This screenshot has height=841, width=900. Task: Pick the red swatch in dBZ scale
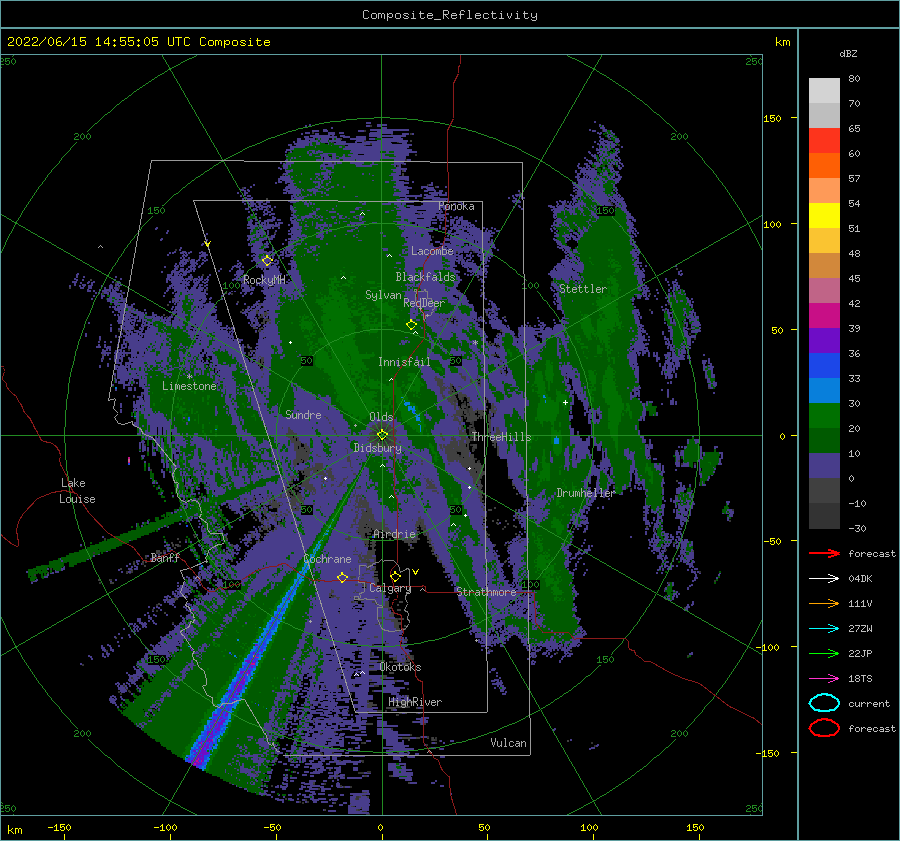coord(824,141)
